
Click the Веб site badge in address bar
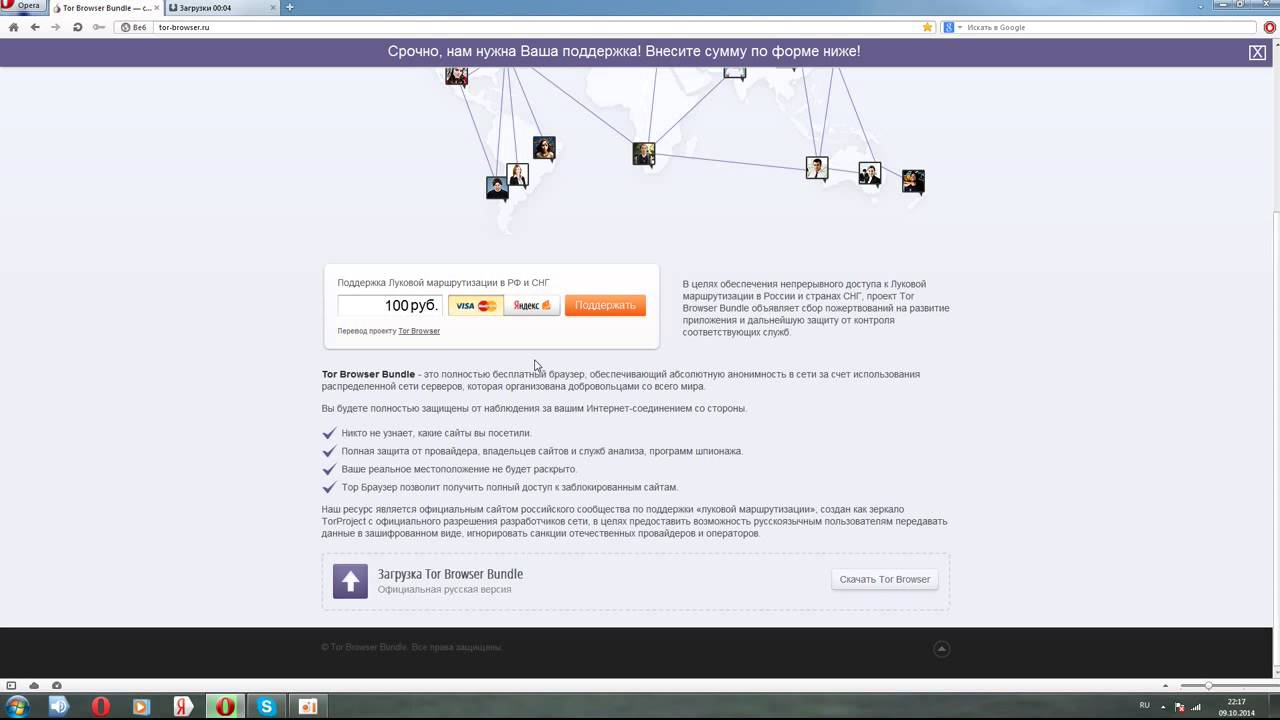pyautogui.click(x=134, y=27)
